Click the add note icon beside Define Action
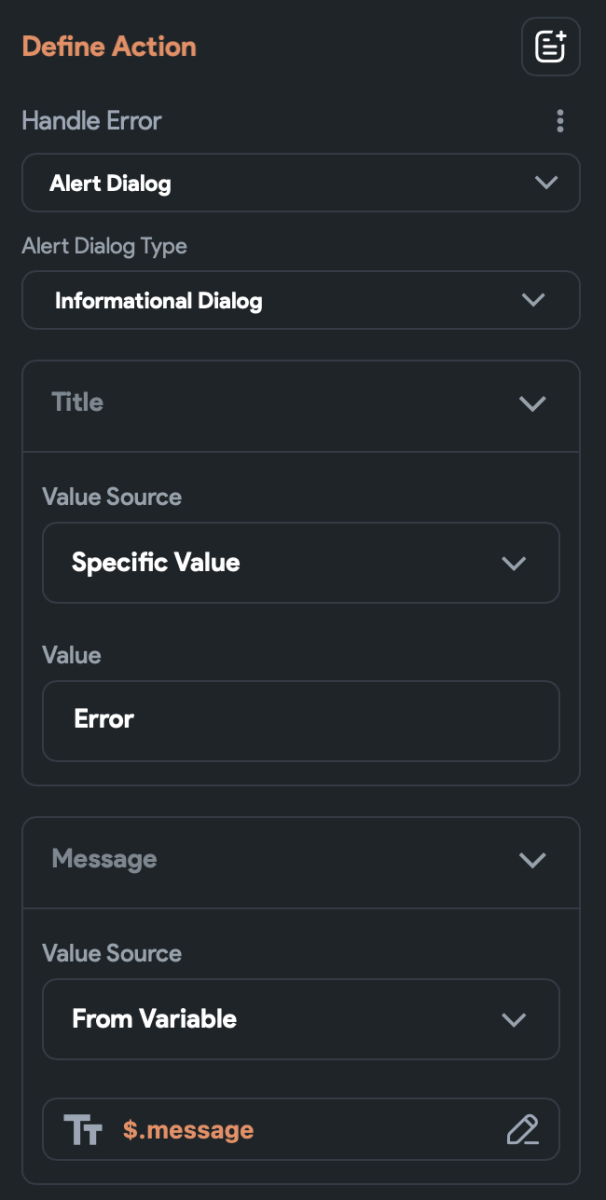Viewport: 606px width, 1200px height. (x=550, y=47)
